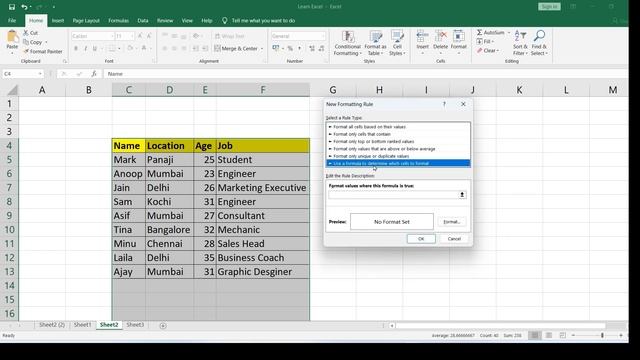Screen dimensions: 640x360
Task: Click the Job header cell
Action: tap(263, 146)
